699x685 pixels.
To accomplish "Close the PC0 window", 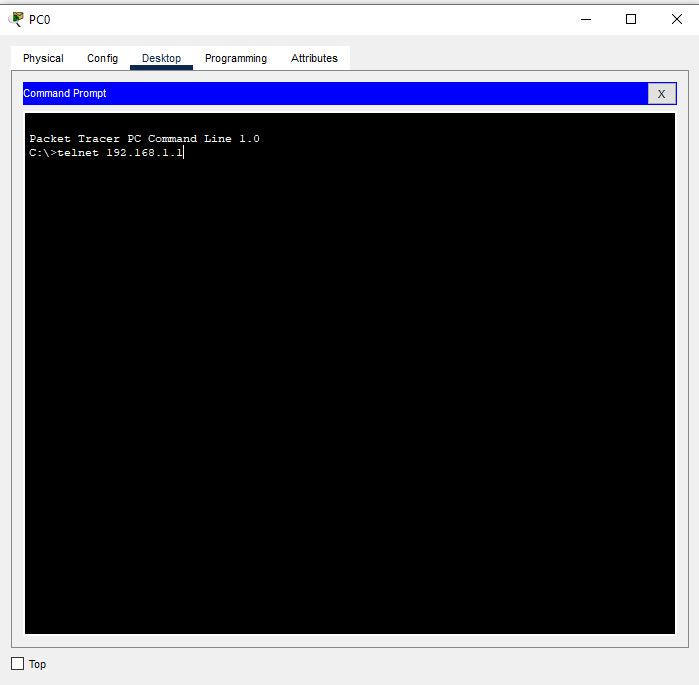I will pos(676,19).
